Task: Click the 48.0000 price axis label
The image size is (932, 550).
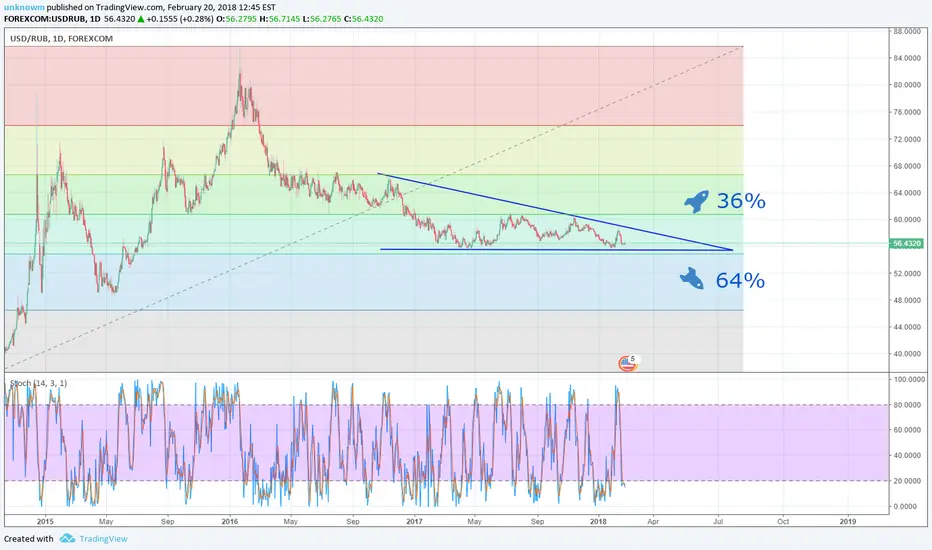Action: 908,300
